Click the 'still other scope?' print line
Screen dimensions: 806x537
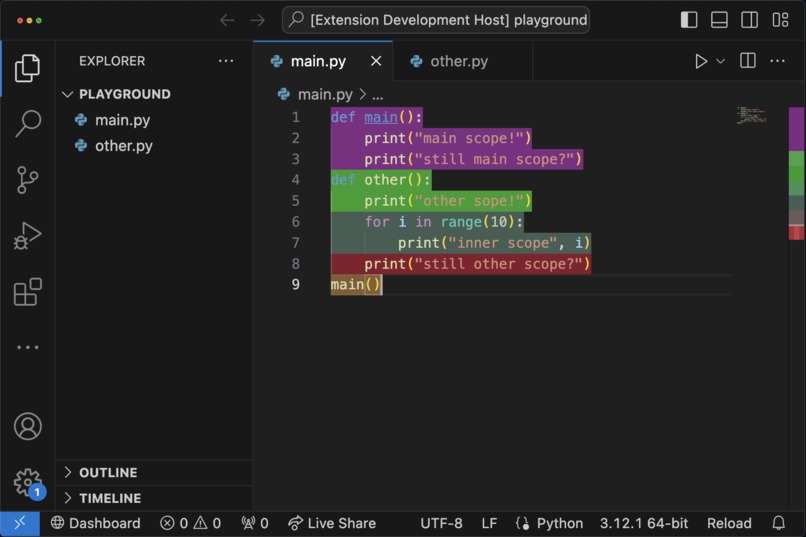477,264
